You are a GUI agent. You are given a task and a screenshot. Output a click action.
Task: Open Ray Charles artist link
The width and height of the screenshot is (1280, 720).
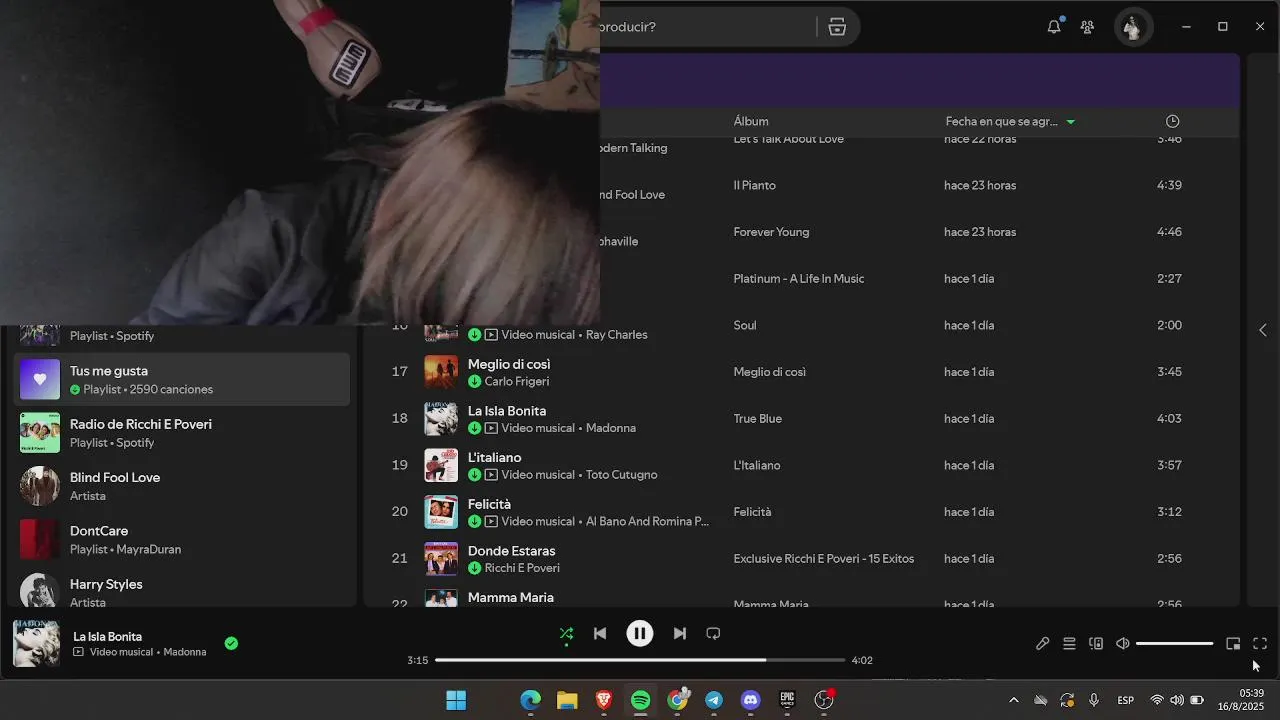tap(617, 335)
